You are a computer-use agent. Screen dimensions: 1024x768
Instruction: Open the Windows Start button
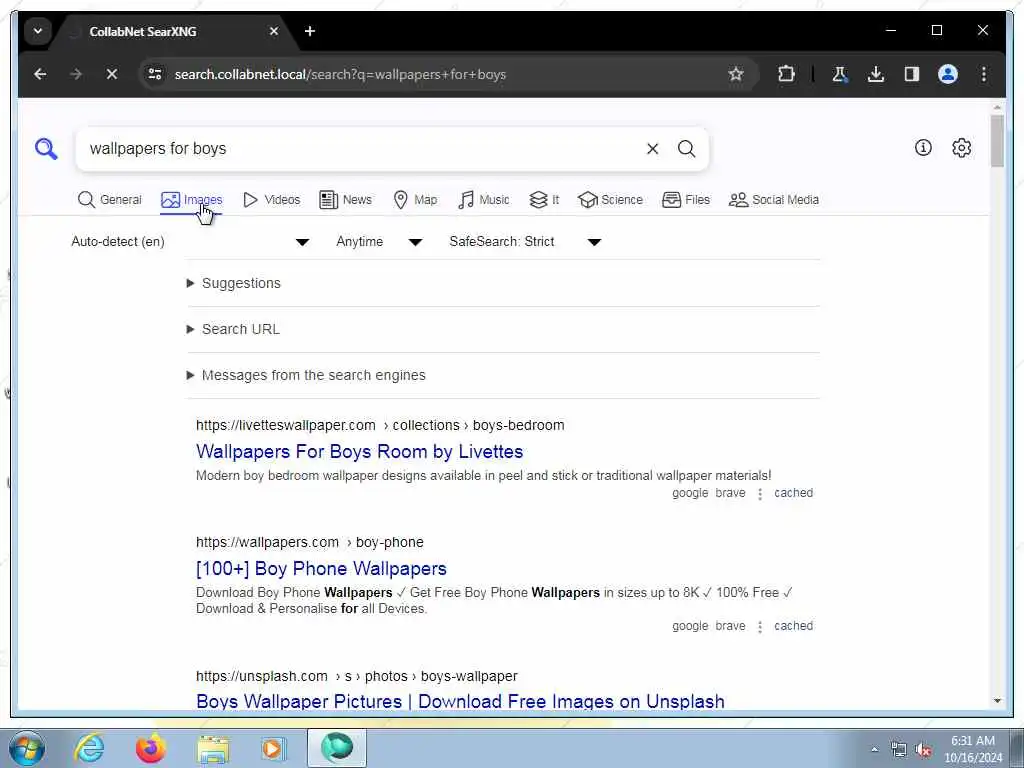tap(26, 748)
